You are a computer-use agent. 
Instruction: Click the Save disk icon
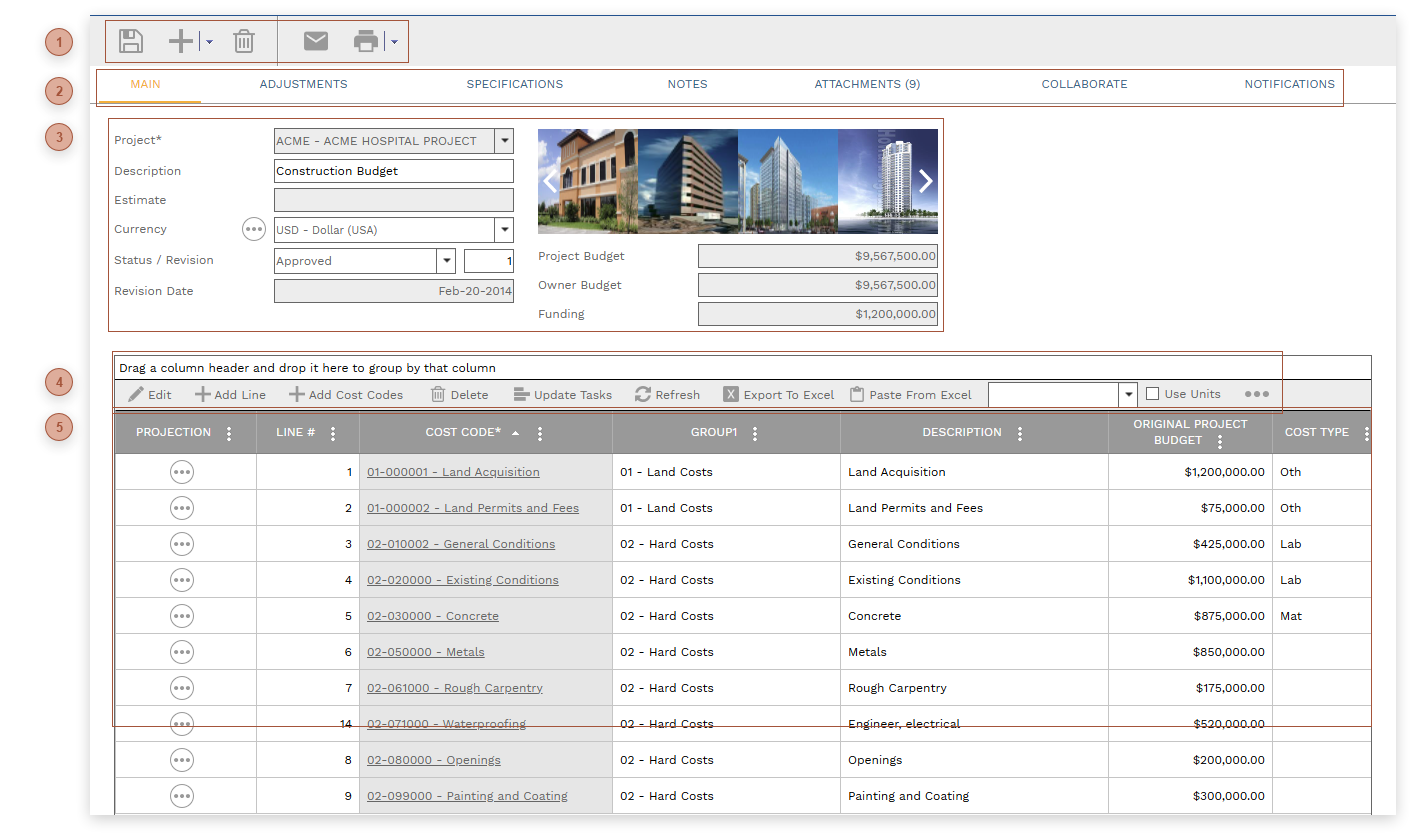coord(131,41)
